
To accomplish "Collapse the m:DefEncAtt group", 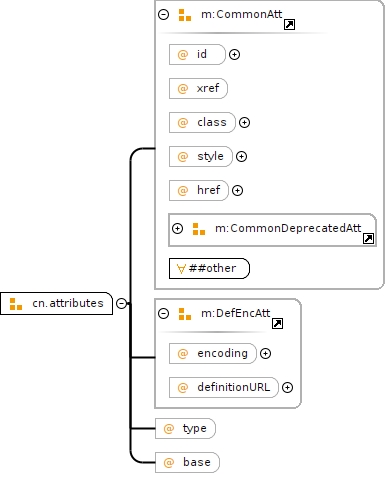I will tap(163, 314).
